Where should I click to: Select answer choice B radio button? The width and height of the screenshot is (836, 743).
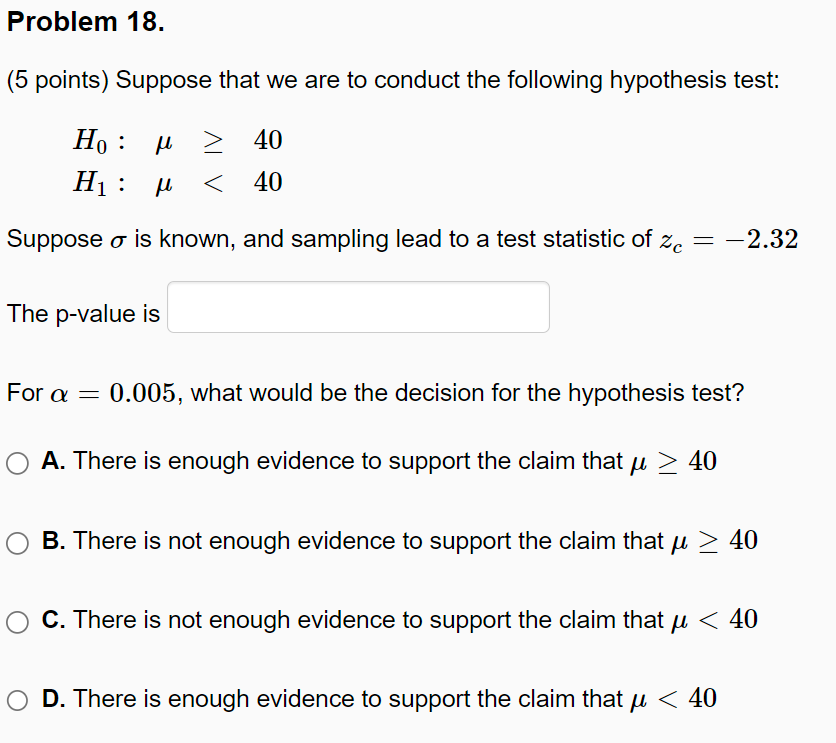pyautogui.click(x=16, y=542)
